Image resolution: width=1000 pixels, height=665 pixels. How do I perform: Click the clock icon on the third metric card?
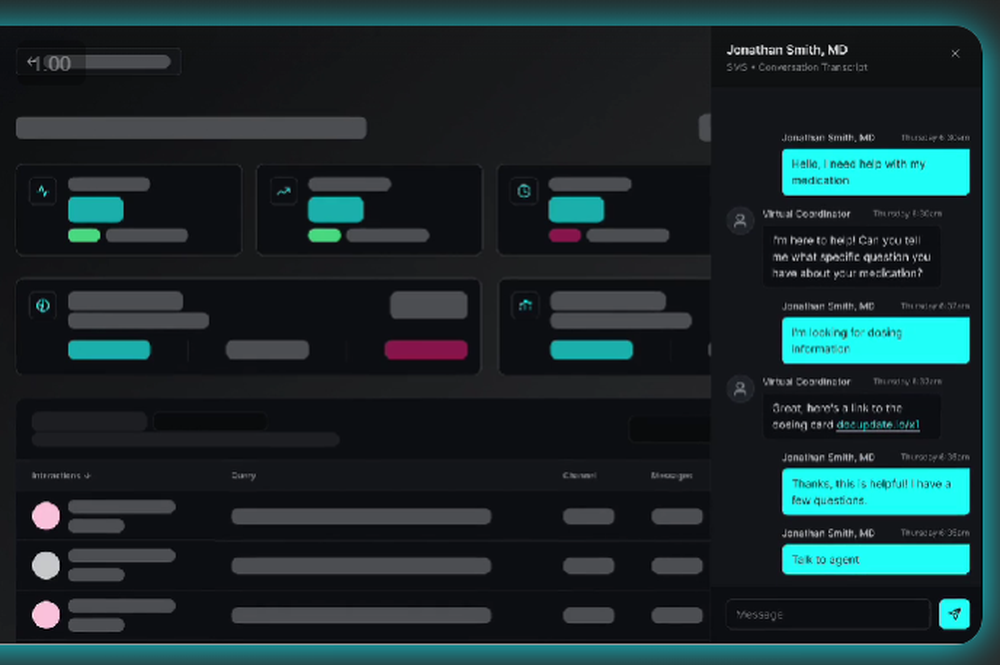tap(524, 190)
